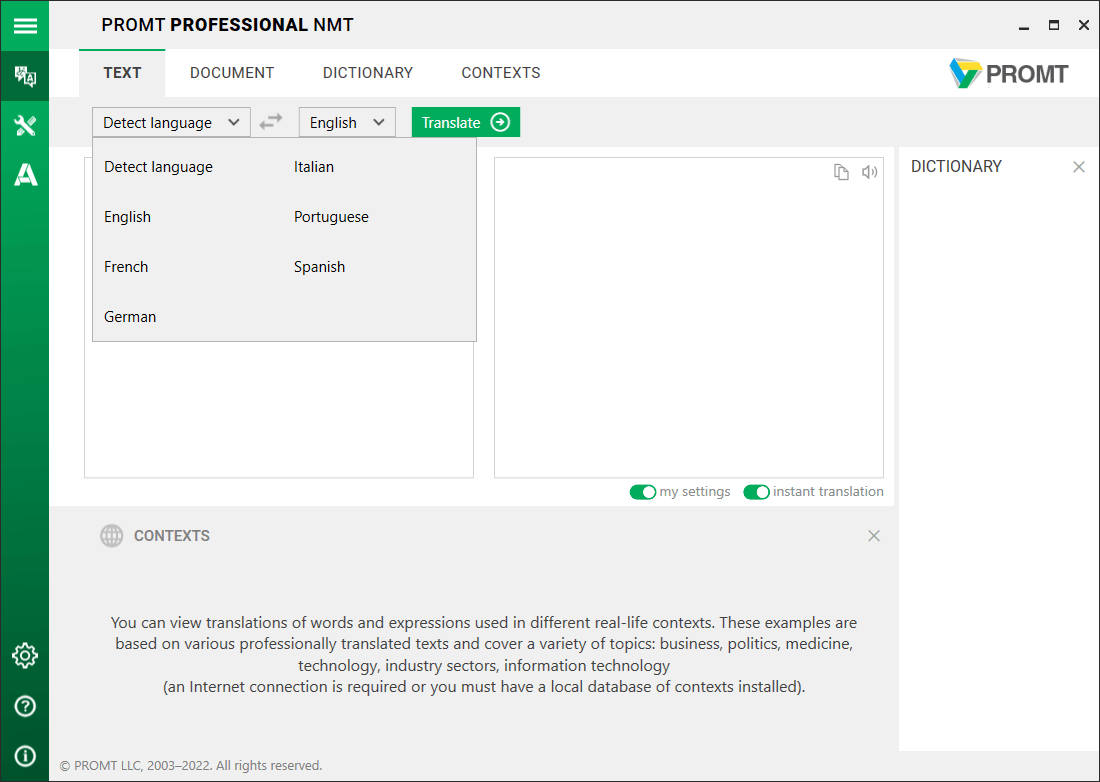
Task: Open the English target language dropdown
Action: coord(347,122)
